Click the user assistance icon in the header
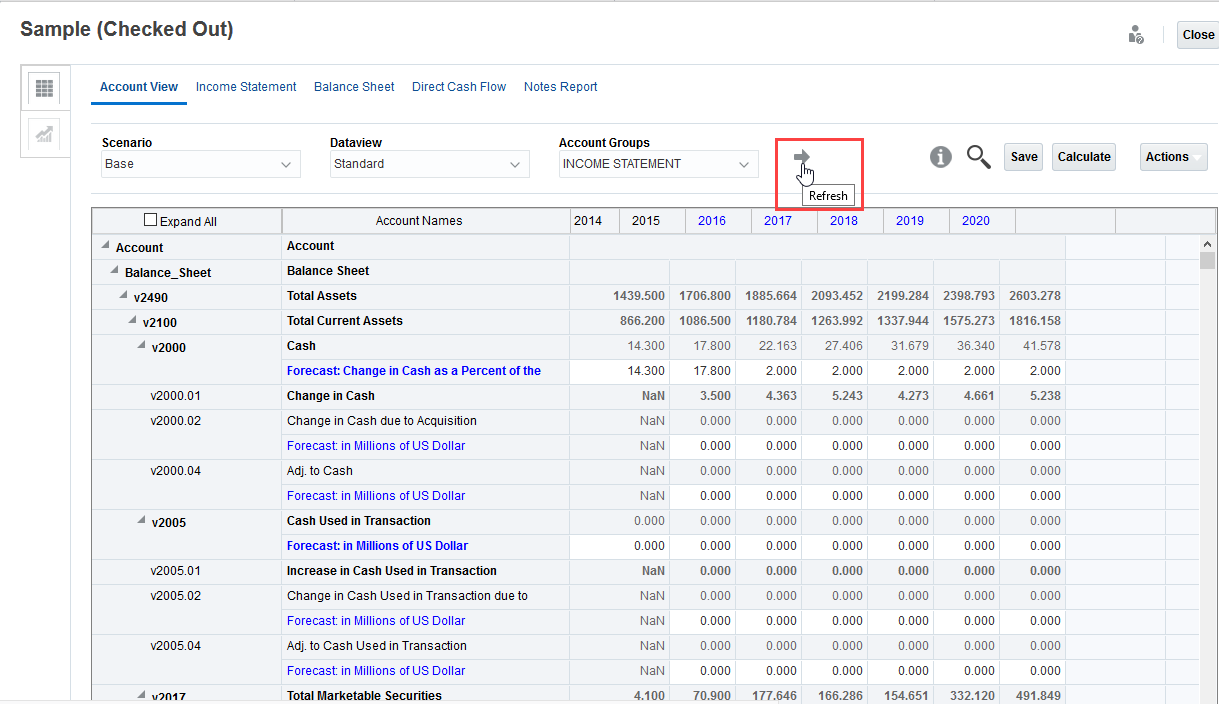Screen dimensions: 1219x704 [1135, 33]
